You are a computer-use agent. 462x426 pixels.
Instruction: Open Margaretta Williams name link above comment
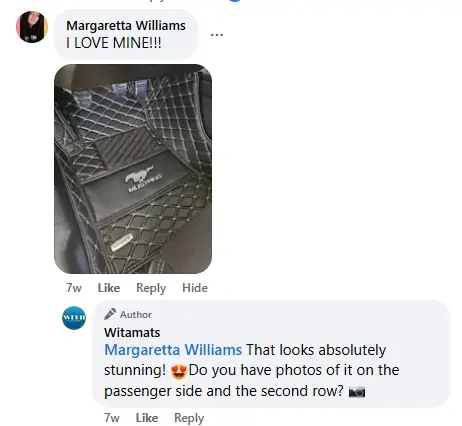[x=126, y=25]
